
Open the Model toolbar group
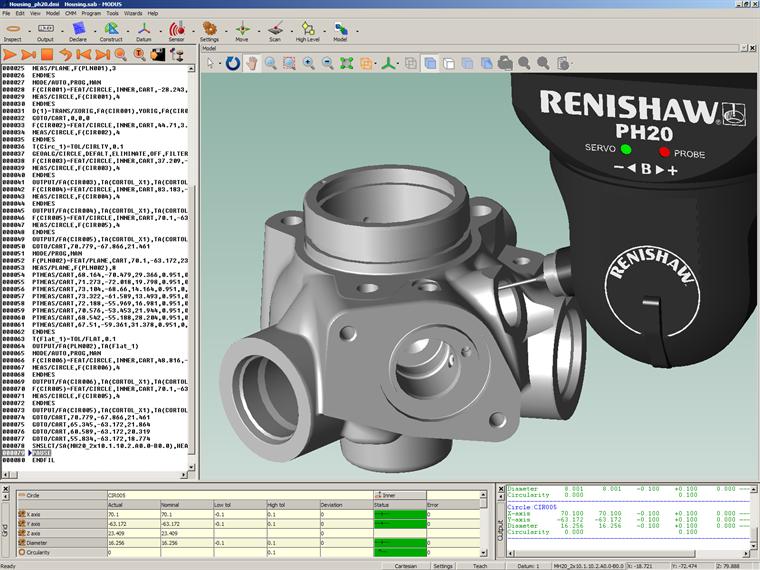click(x=341, y=31)
